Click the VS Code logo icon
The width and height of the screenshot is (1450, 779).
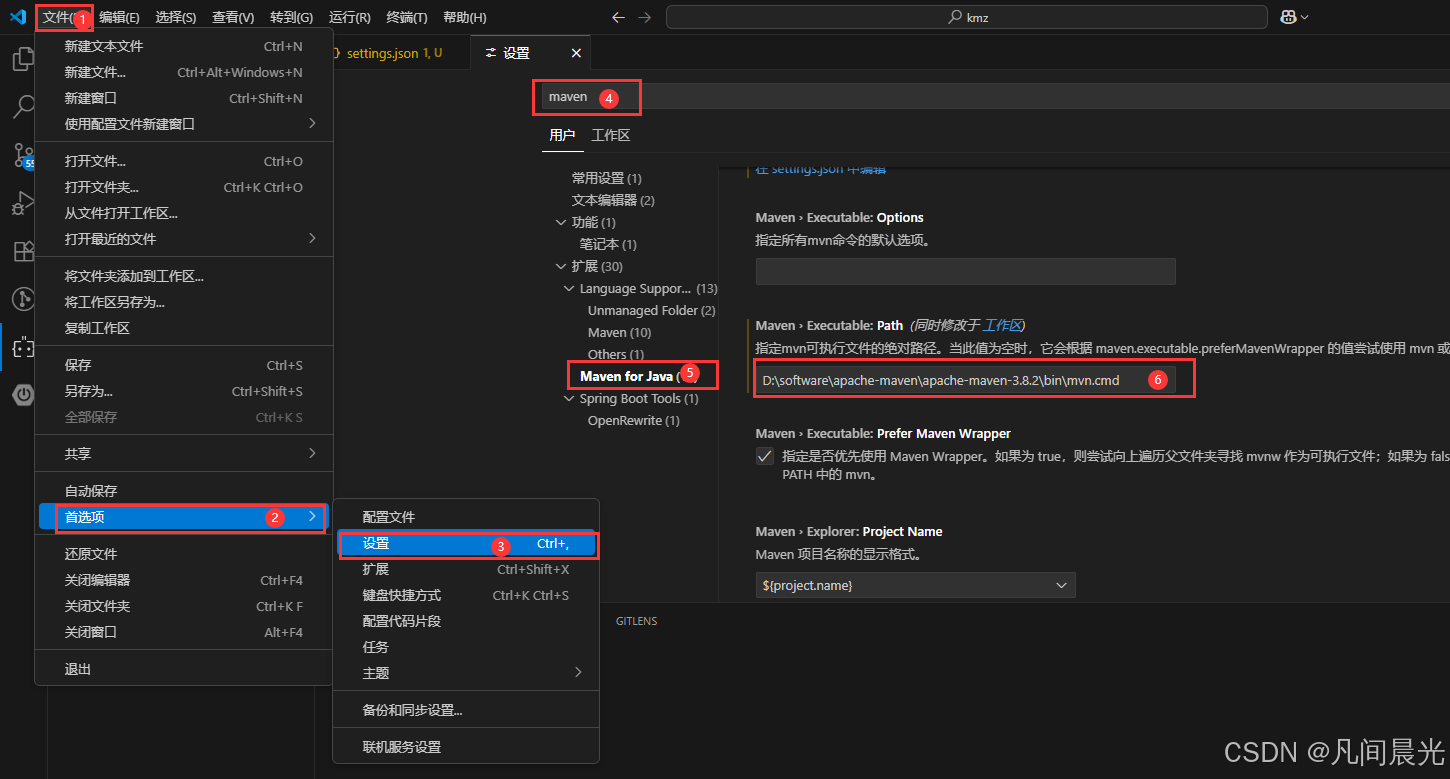point(17,17)
